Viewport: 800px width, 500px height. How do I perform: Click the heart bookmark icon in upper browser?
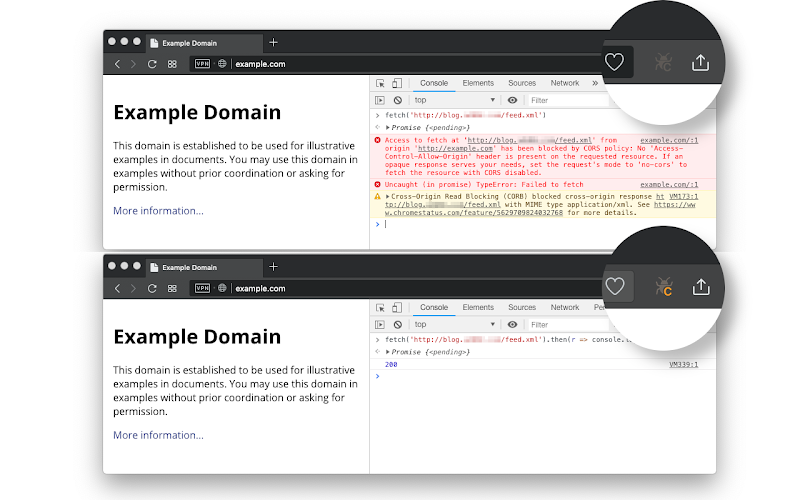614,62
